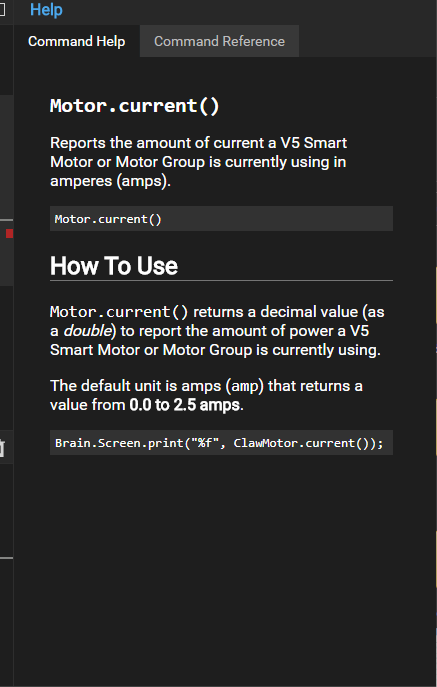
Task: Click inline Motor.current() in How To Use paragraph
Action: coord(119,312)
